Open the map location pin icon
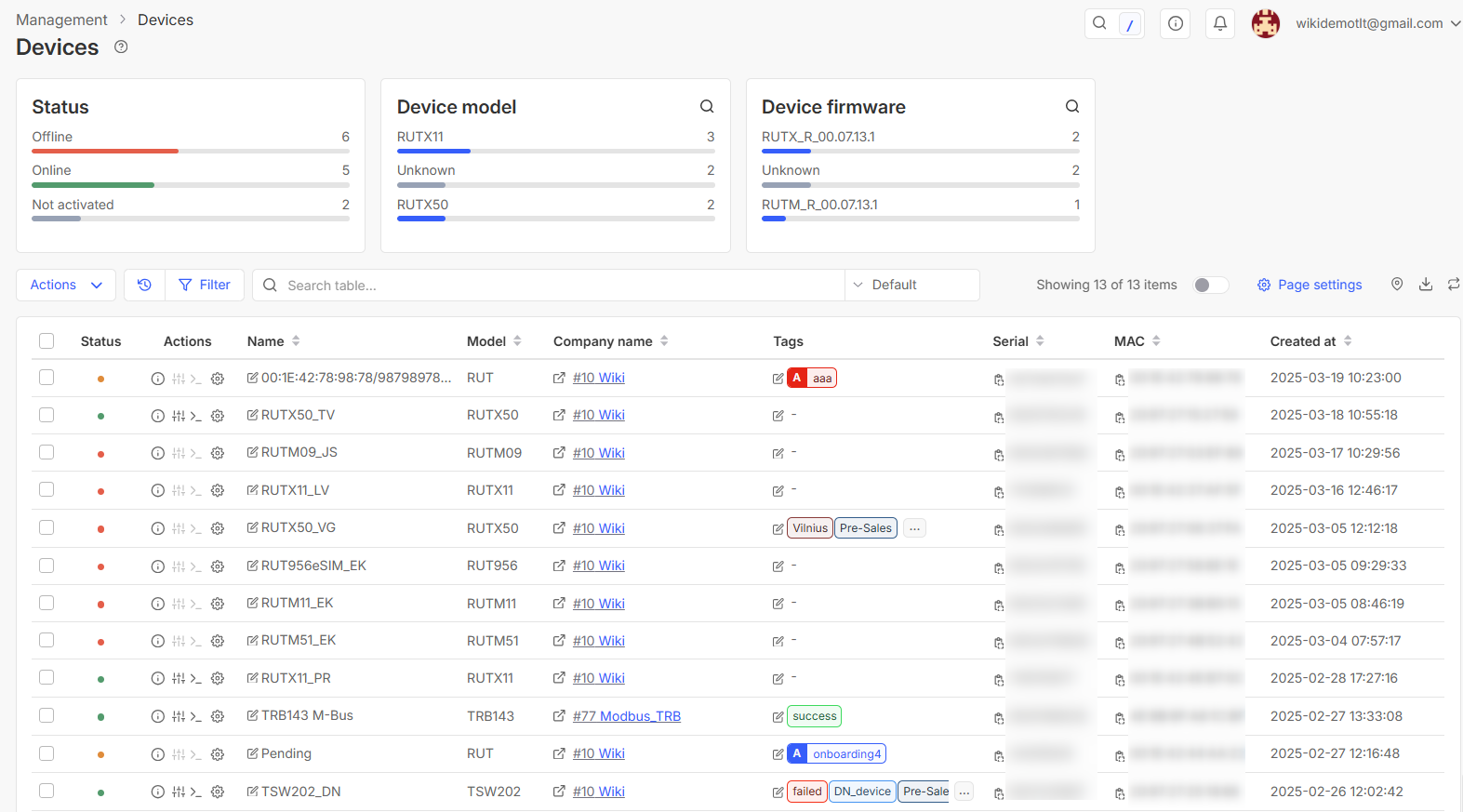 click(x=1396, y=285)
